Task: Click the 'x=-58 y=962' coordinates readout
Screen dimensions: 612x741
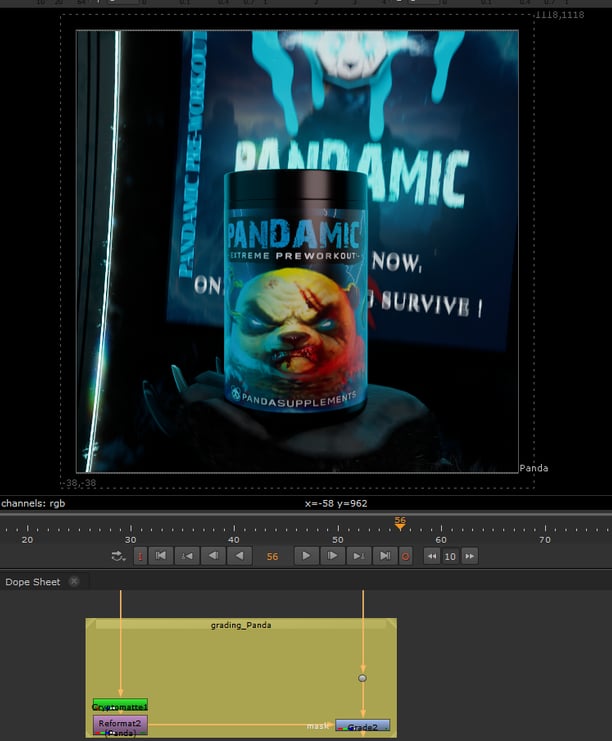Action: pyautogui.click(x=336, y=503)
